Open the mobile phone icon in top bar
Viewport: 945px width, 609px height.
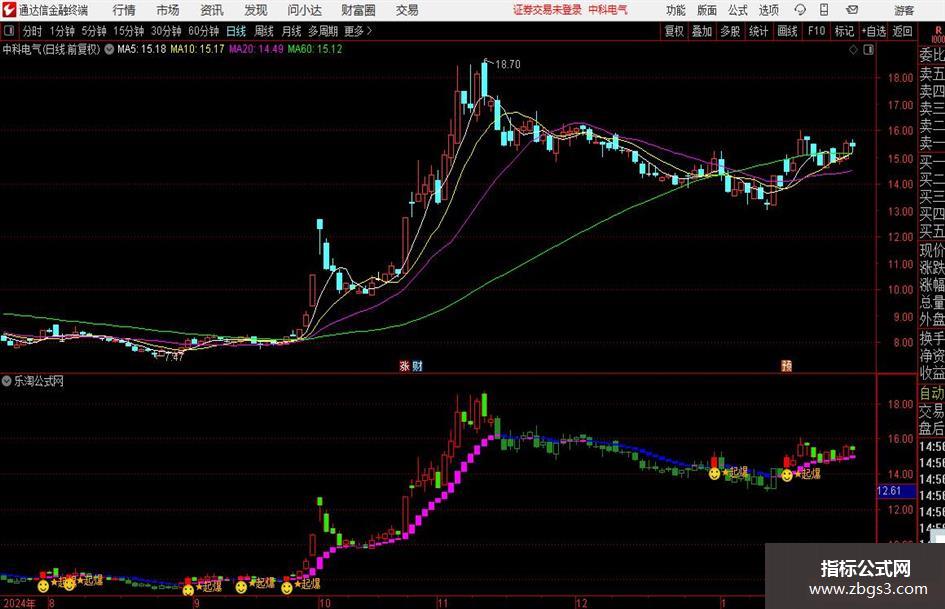tap(824, 10)
